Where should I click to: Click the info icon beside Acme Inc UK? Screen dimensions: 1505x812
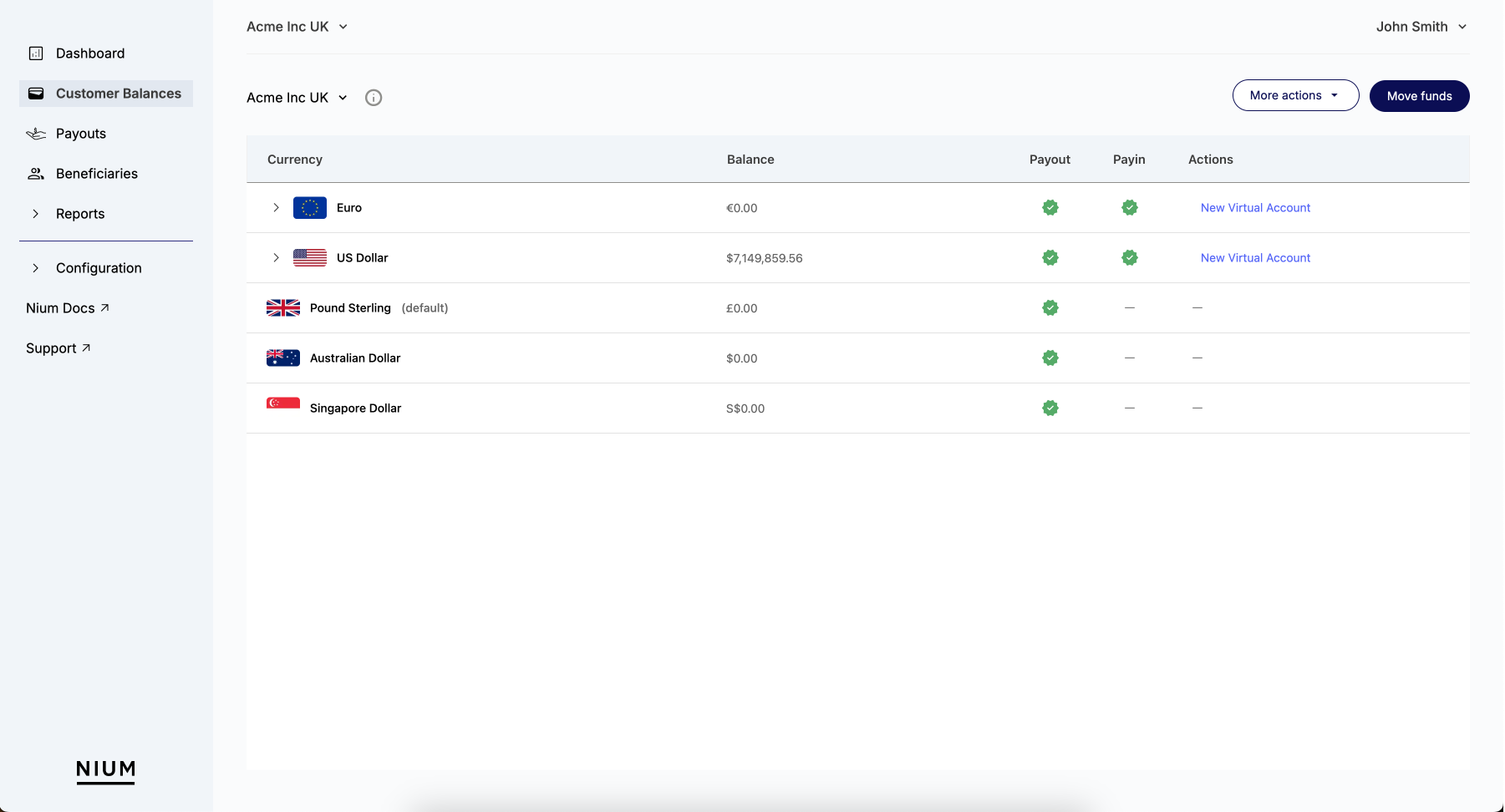pyautogui.click(x=374, y=98)
